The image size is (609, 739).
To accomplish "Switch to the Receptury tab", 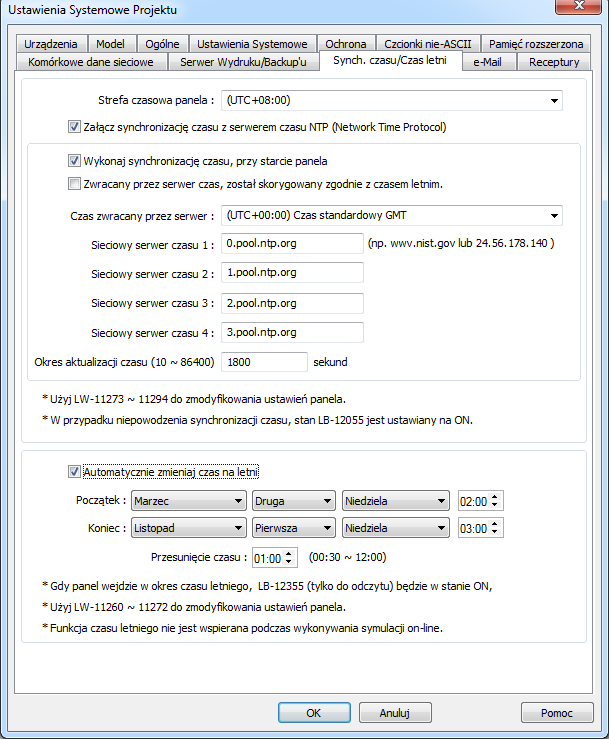I will pos(554,62).
